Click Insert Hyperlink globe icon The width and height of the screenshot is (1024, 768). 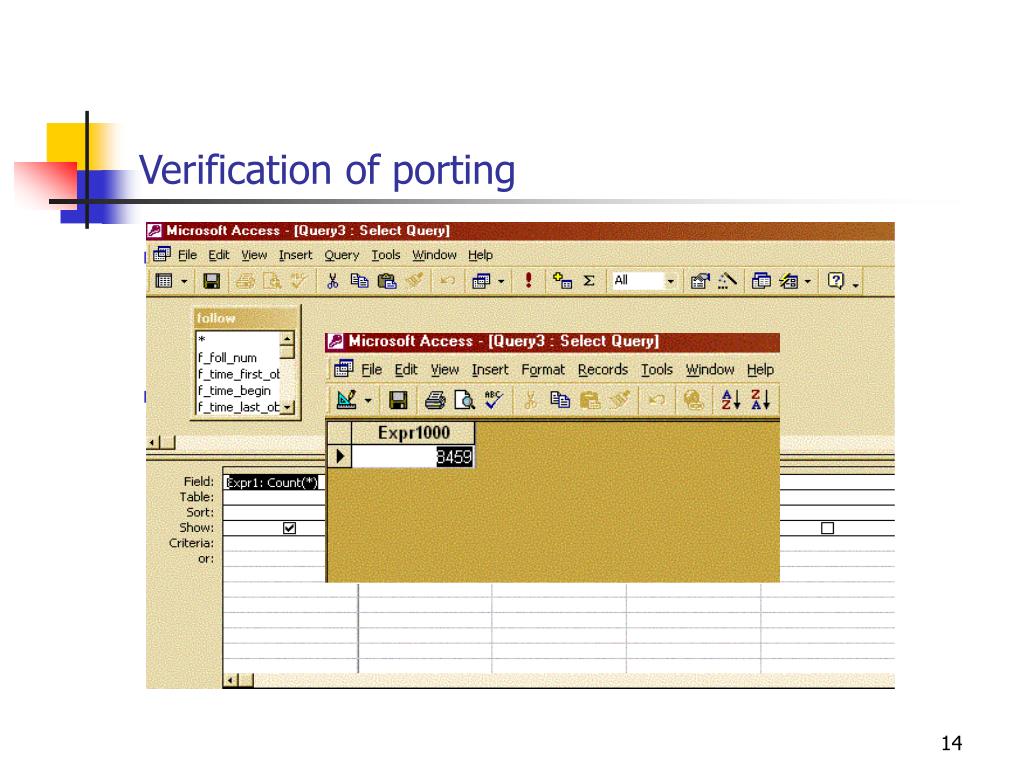693,400
